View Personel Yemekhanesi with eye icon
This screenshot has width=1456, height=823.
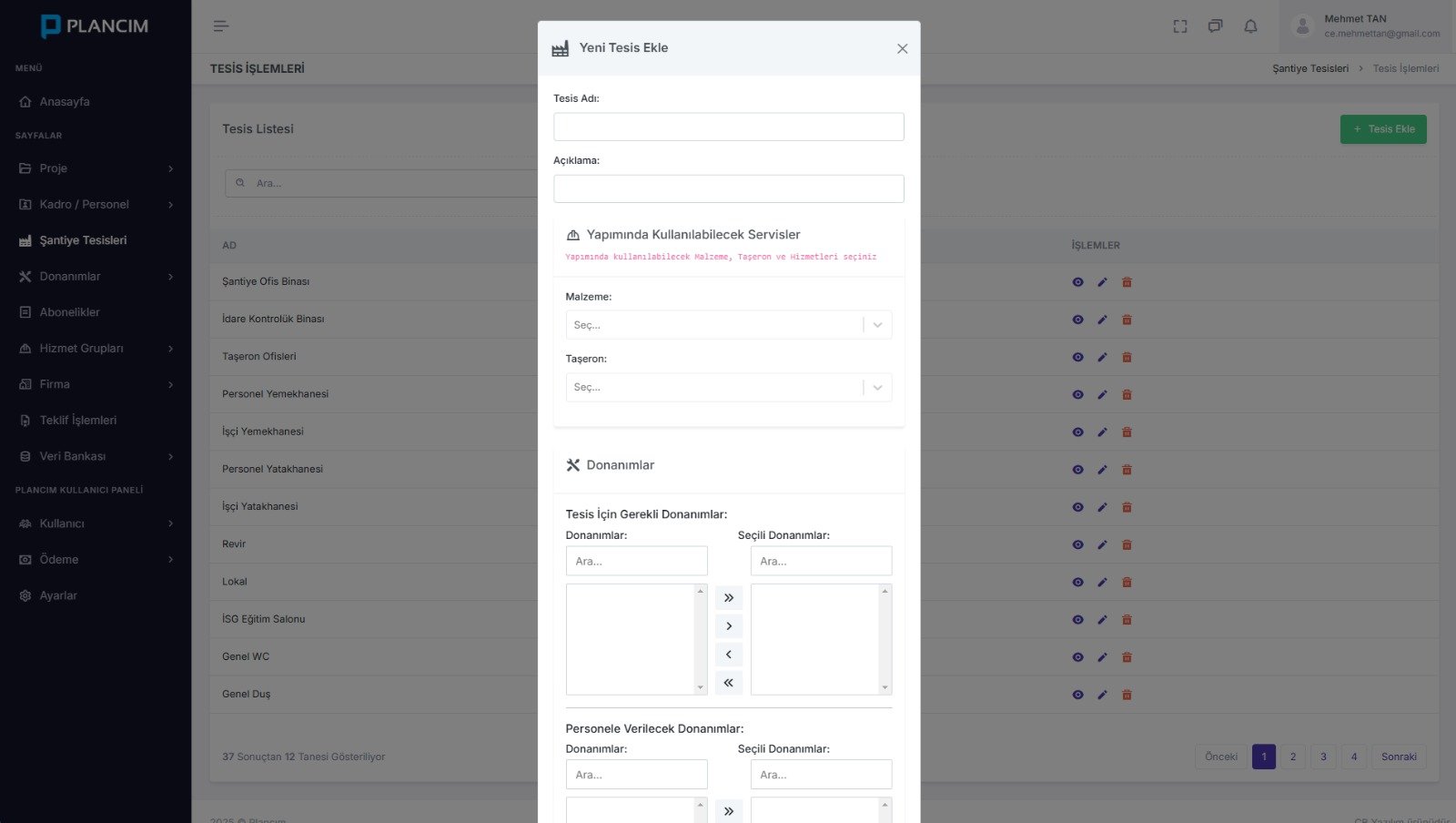tap(1077, 394)
